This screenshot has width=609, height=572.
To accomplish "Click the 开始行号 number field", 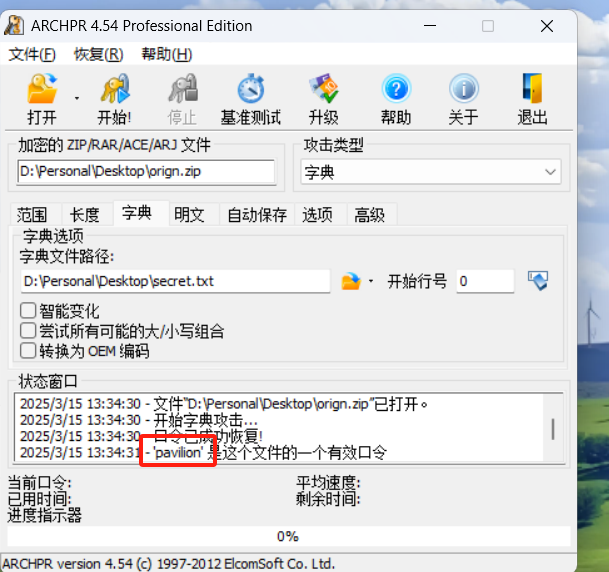I will pyautogui.click(x=485, y=281).
